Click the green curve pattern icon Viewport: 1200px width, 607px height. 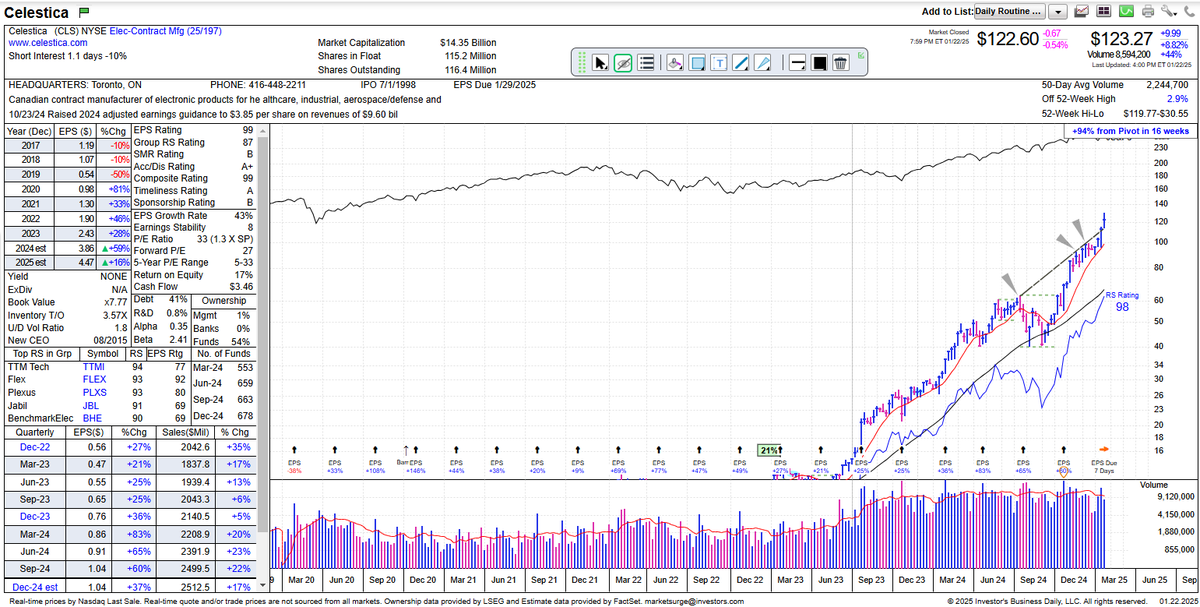[1126, 11]
